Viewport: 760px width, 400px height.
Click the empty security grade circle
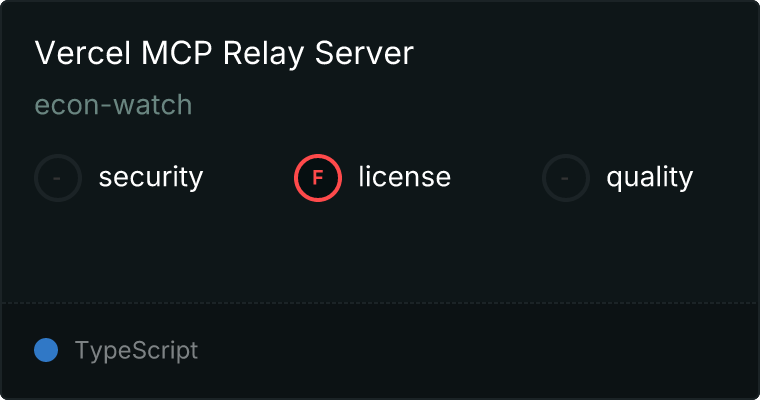(58, 178)
